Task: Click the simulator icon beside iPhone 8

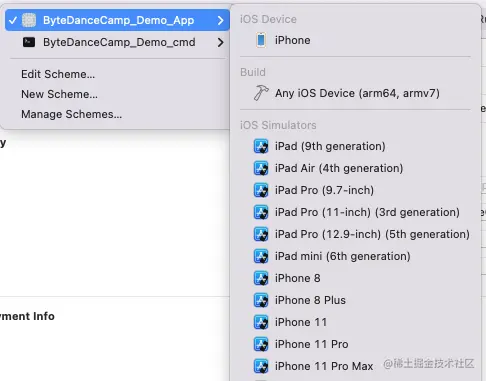Action: [x=261, y=278]
